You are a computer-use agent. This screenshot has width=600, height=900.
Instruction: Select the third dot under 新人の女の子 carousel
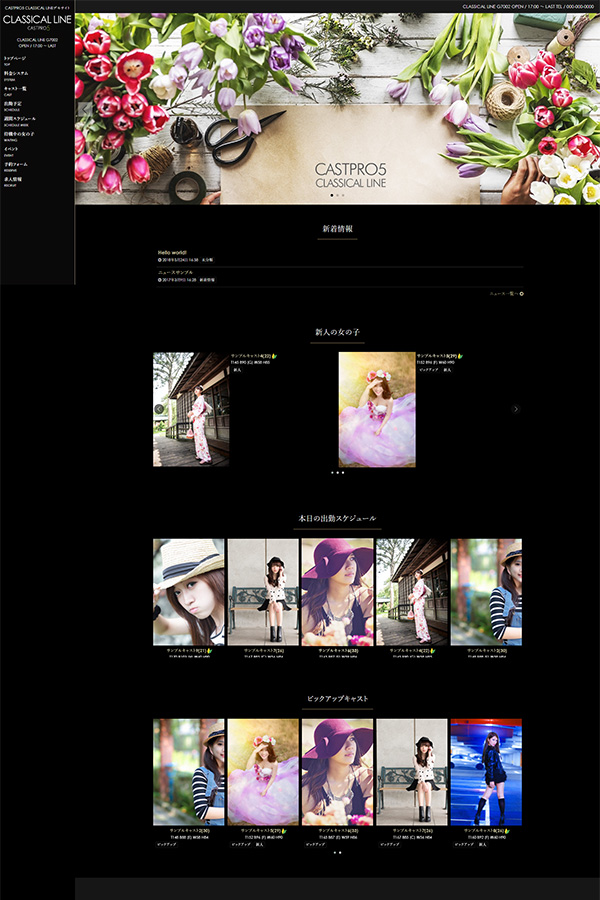pyautogui.click(x=343, y=473)
